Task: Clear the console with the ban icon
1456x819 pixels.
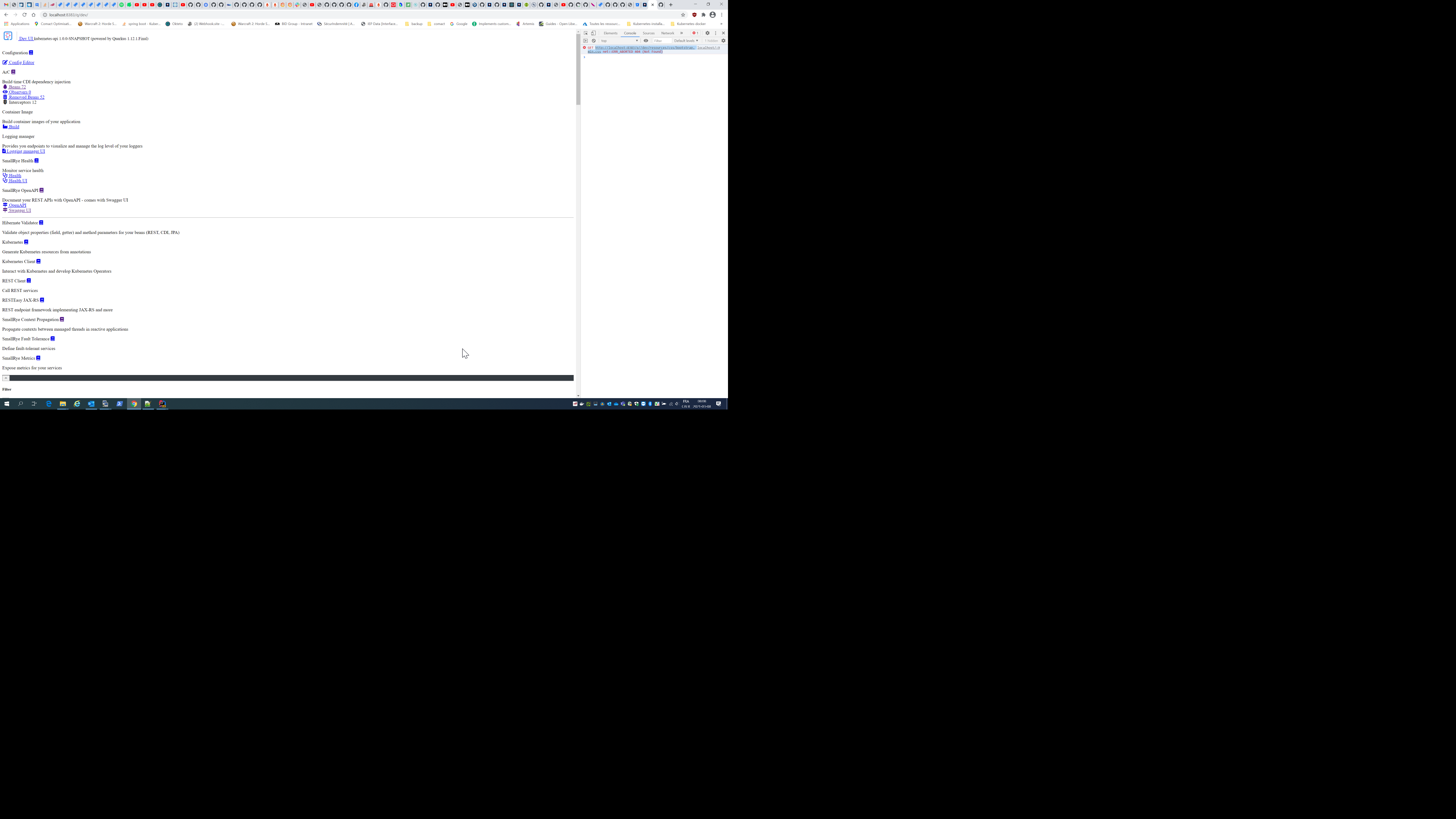Action: click(593, 41)
